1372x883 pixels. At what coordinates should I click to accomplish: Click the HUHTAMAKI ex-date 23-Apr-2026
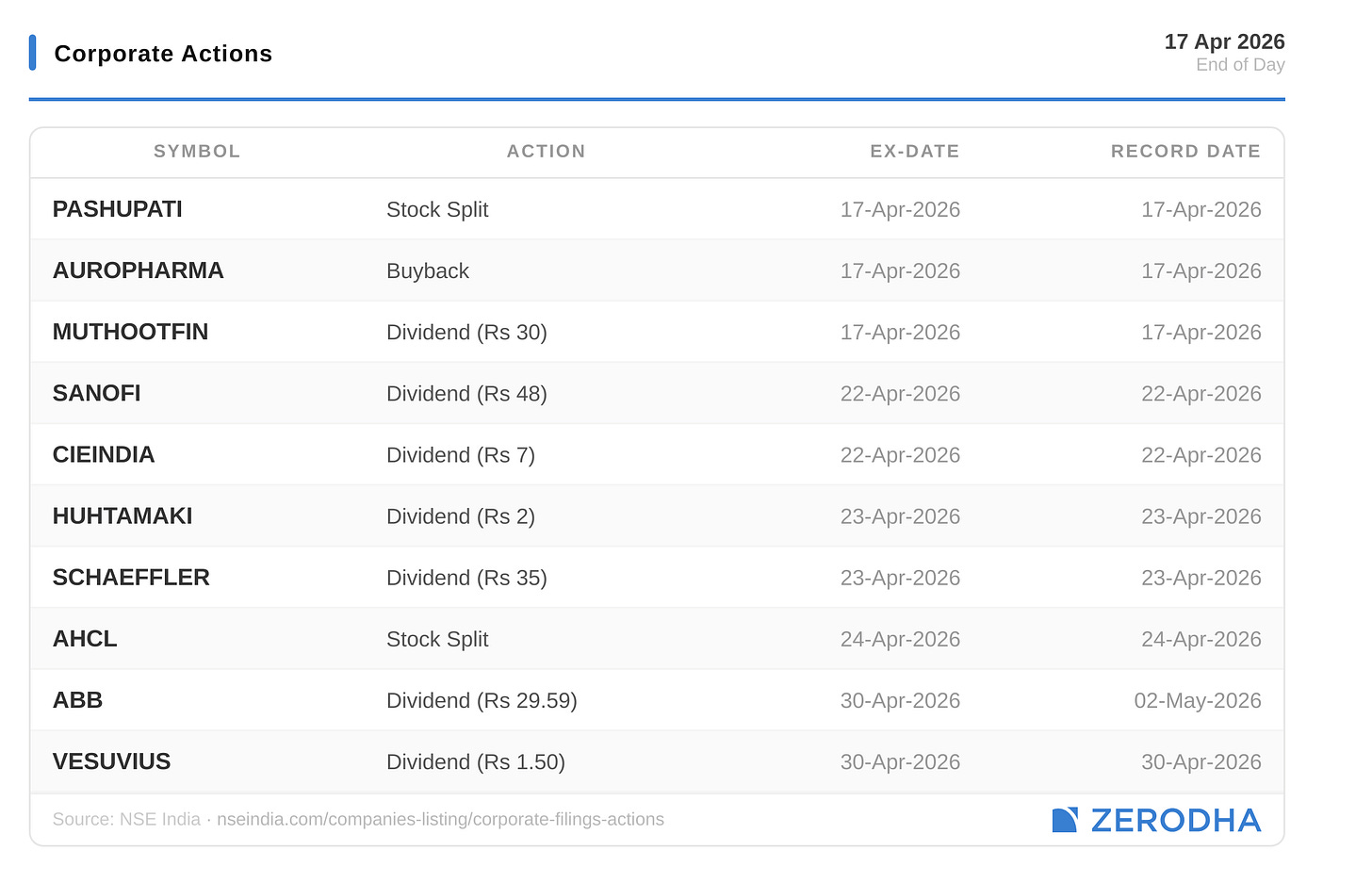click(x=900, y=516)
